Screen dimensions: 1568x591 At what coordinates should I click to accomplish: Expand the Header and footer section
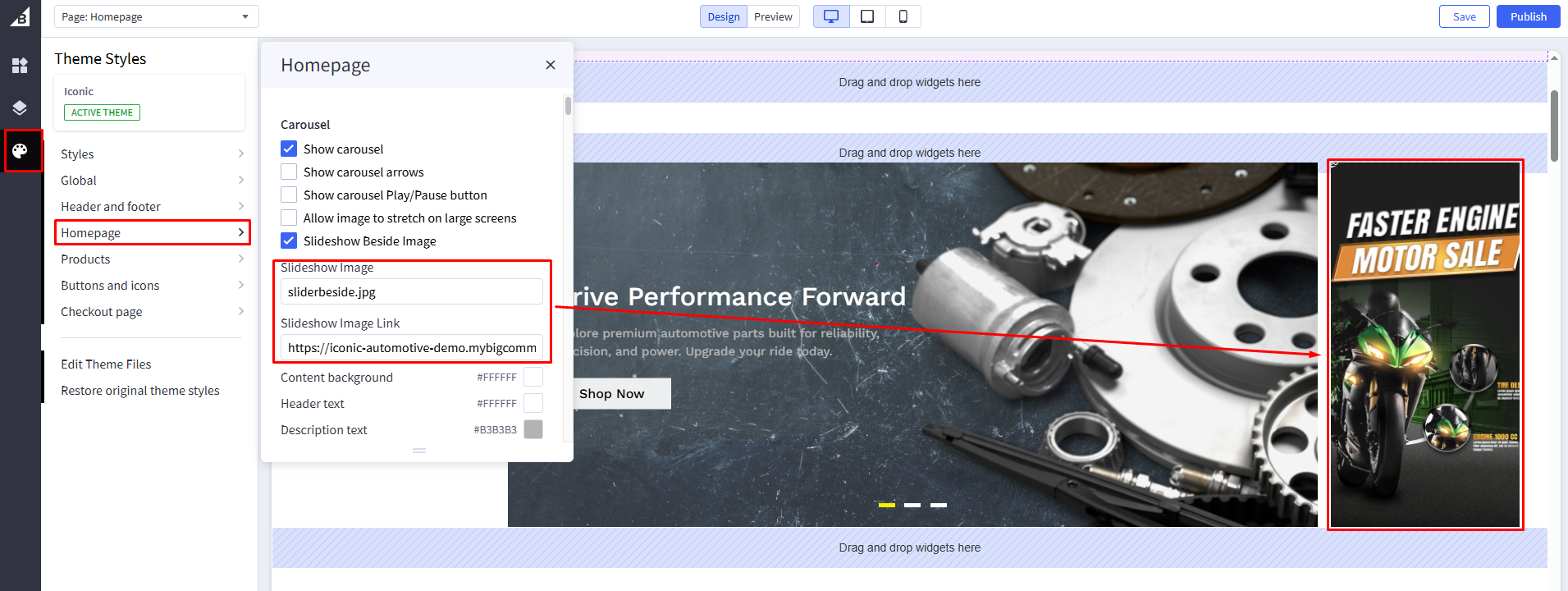tap(152, 206)
